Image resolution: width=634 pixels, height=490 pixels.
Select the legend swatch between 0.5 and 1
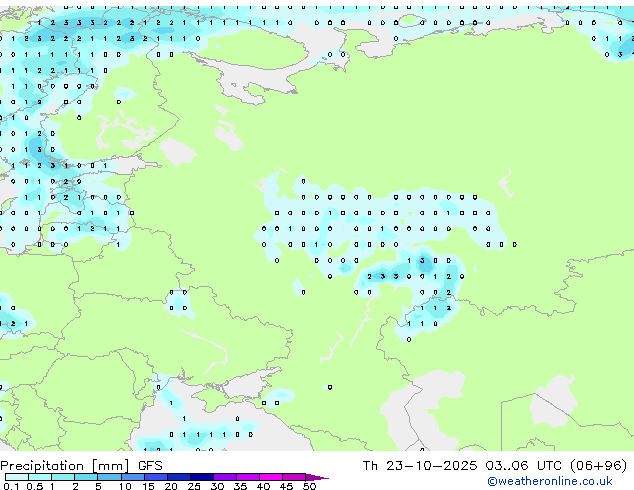point(40,477)
